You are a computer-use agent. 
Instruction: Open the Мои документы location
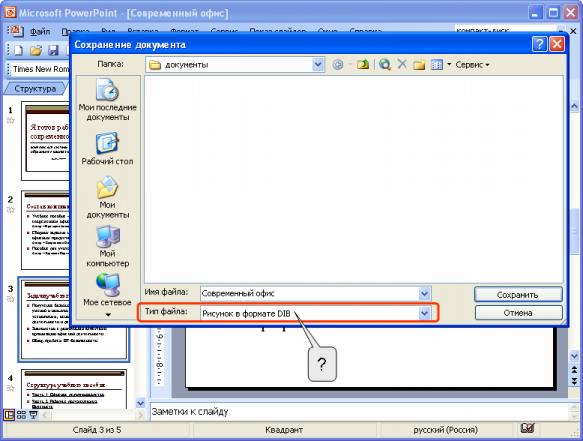[107, 197]
